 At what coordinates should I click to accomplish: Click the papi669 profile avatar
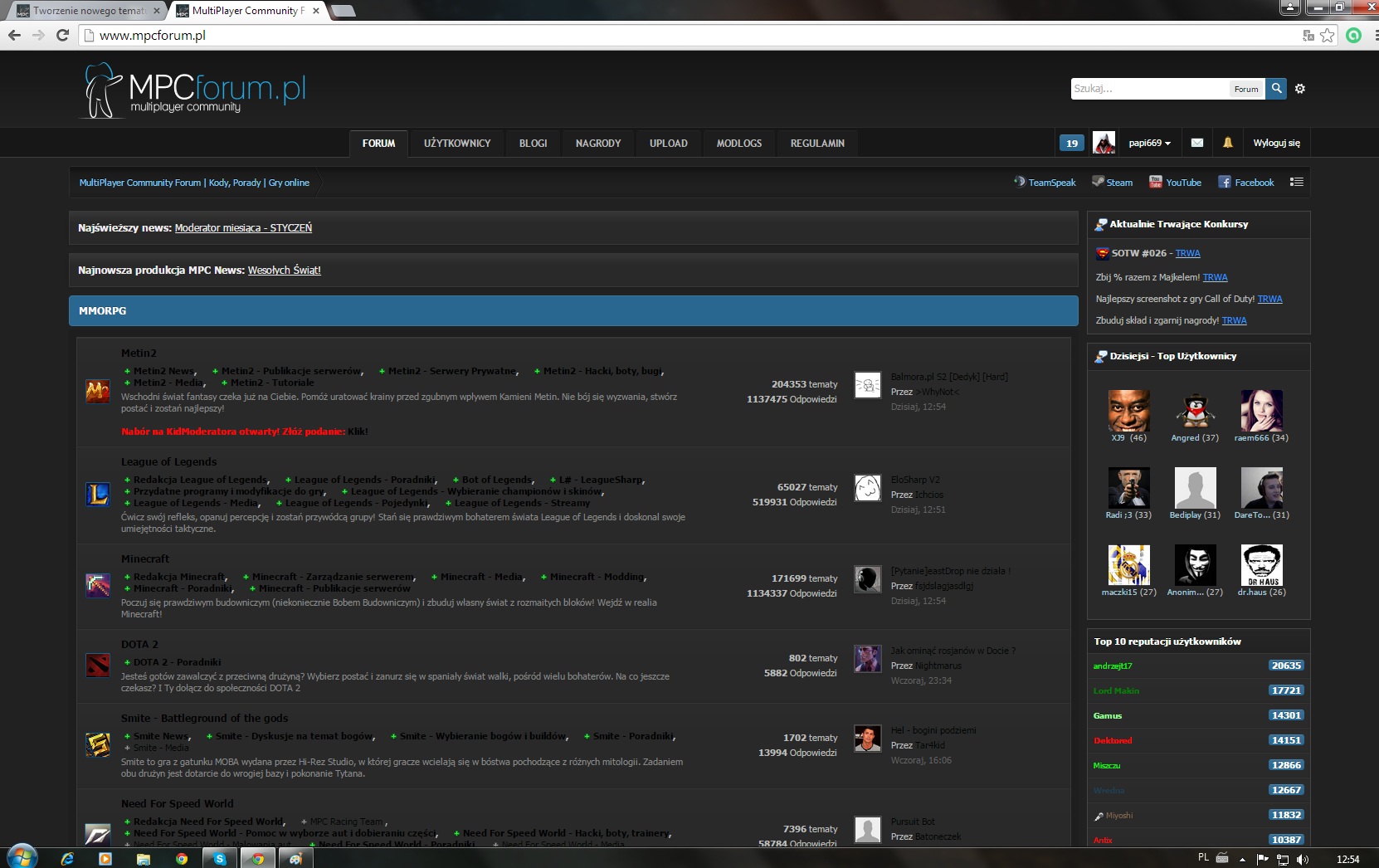[x=1104, y=143]
